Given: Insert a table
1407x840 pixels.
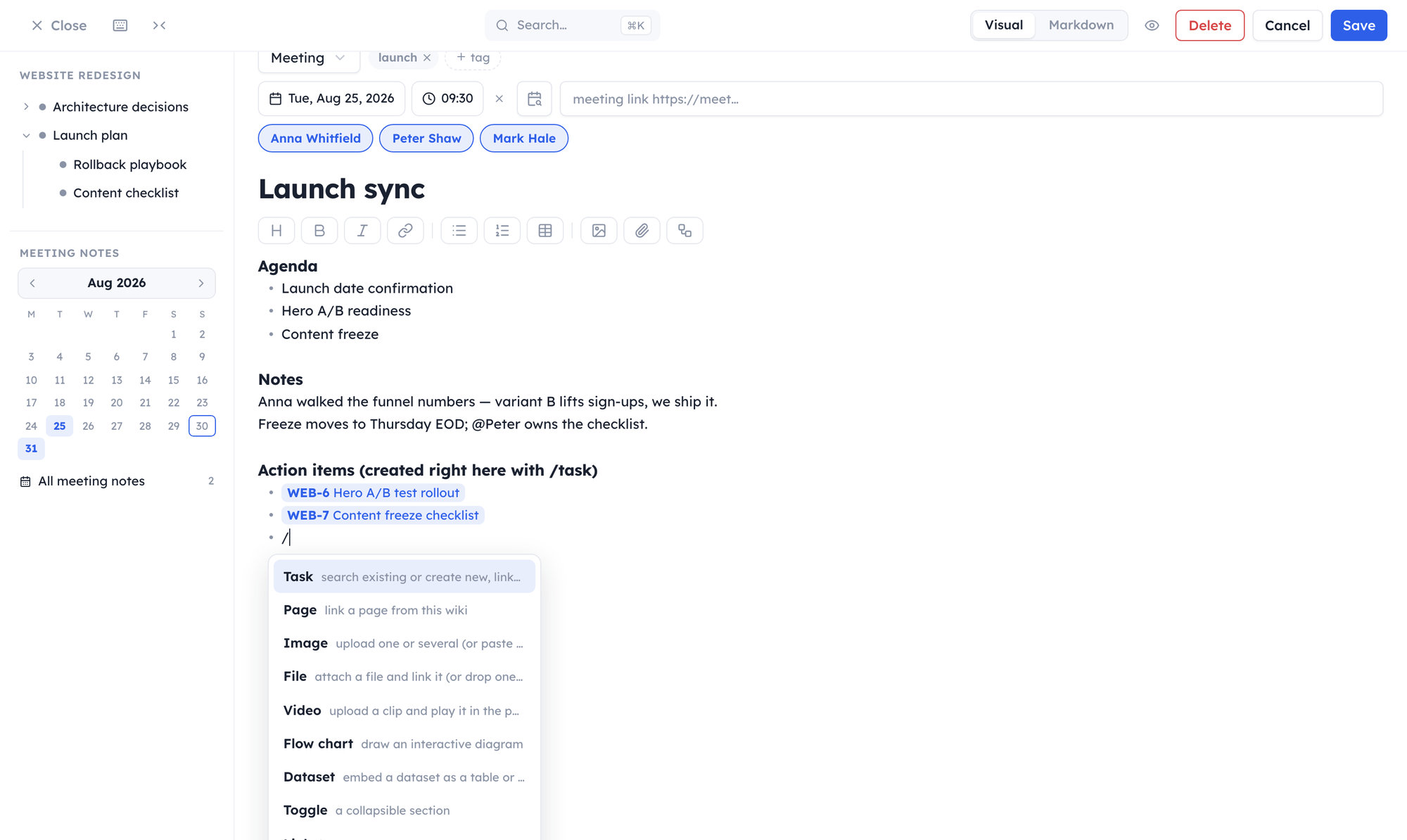Looking at the screenshot, I should (545, 231).
